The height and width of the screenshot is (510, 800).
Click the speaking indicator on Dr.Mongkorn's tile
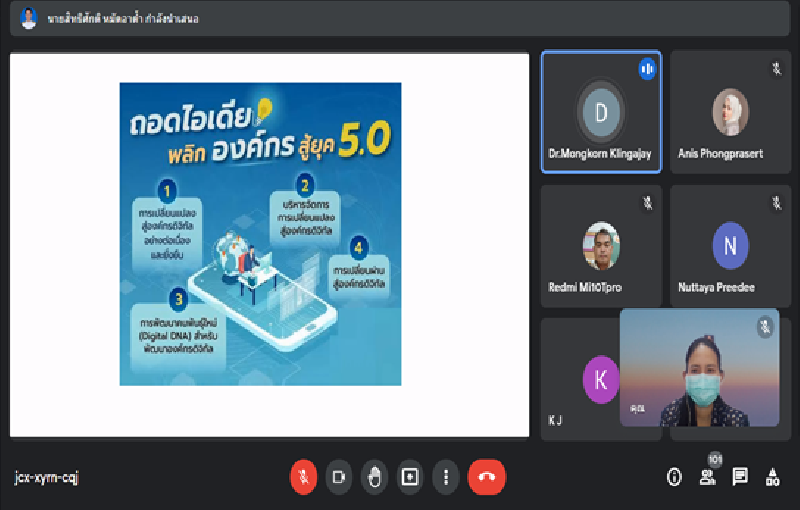[x=647, y=69]
